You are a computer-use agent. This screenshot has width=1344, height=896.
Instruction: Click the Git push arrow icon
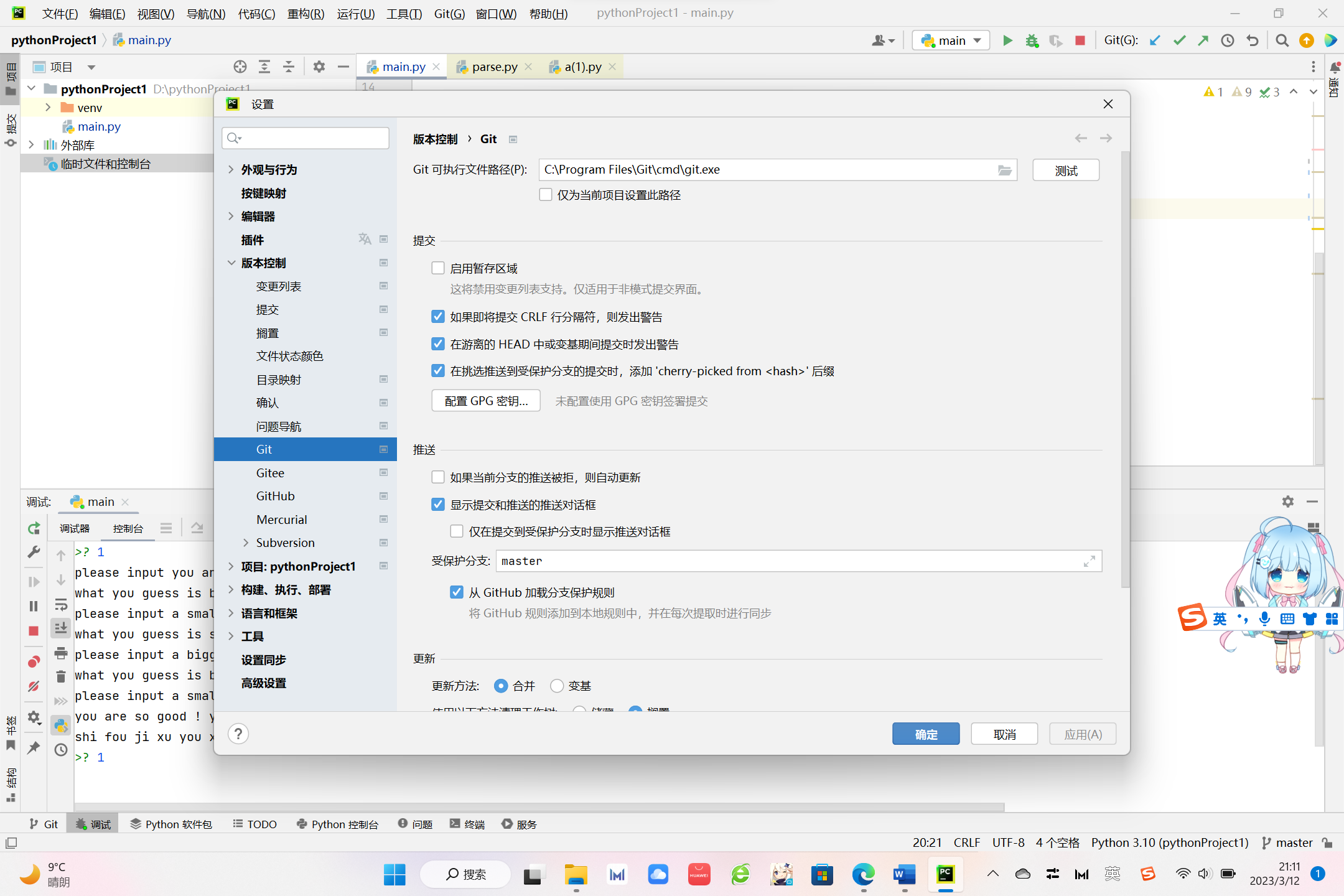1203,40
